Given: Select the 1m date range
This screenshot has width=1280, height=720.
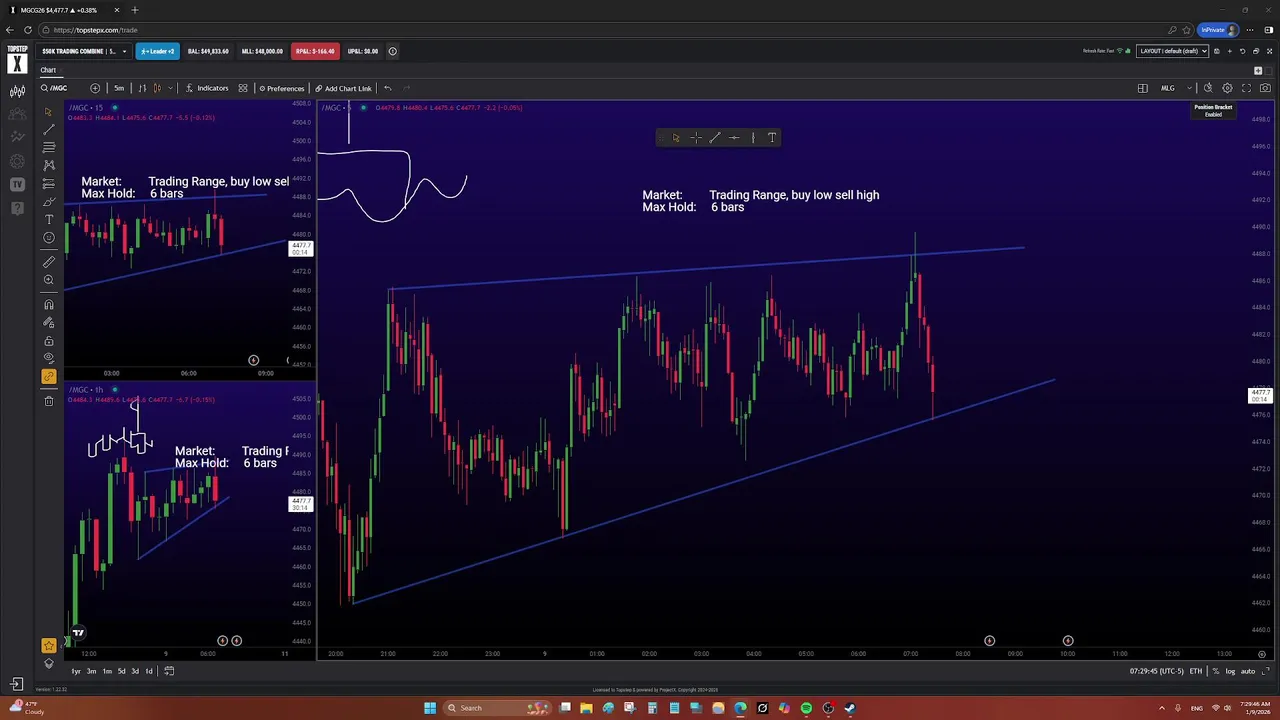Looking at the screenshot, I should point(107,671).
